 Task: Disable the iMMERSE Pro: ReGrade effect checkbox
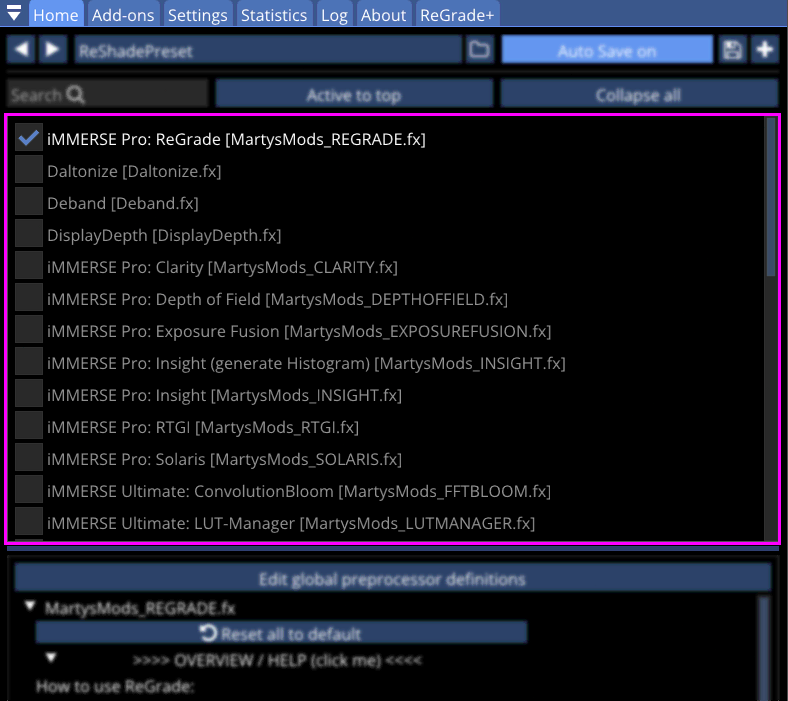[x=29, y=137]
